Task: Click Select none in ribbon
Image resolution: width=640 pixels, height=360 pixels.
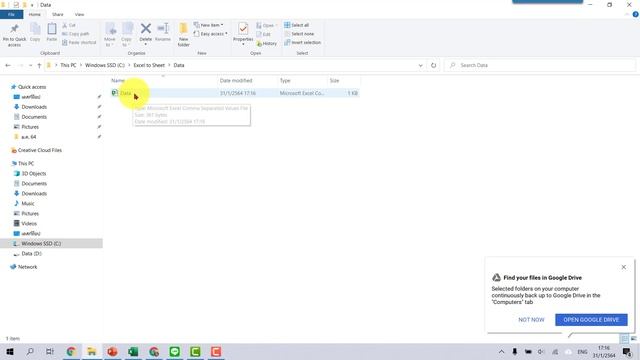Action: click(x=299, y=34)
